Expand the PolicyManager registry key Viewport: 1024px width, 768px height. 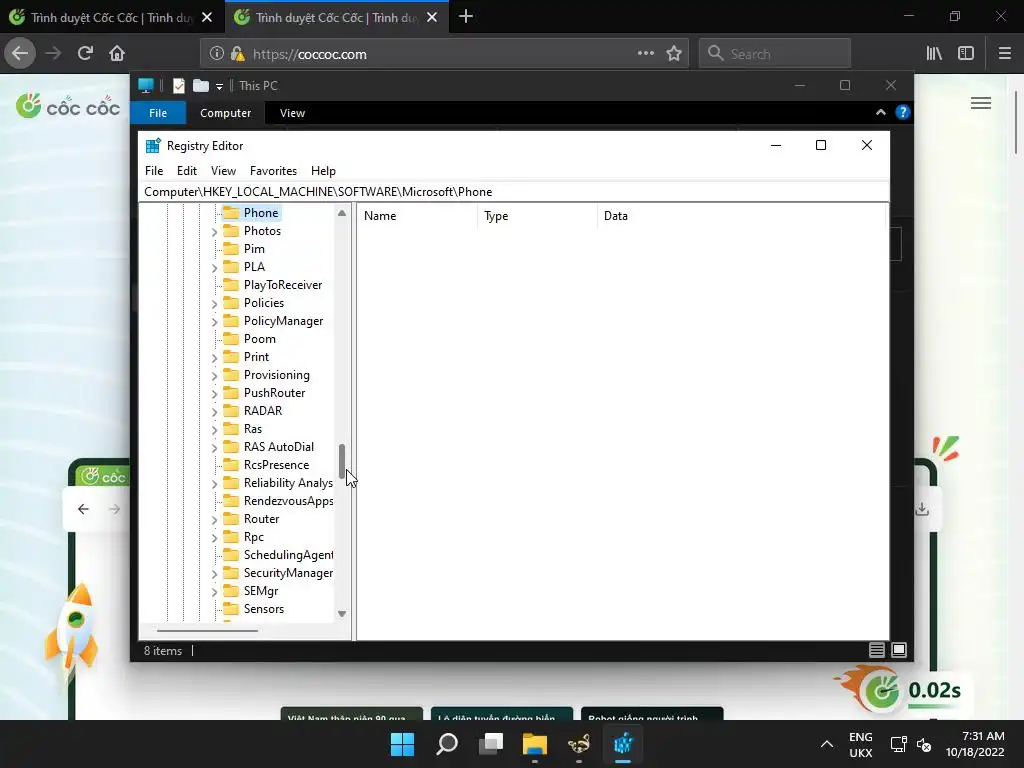[214, 321]
